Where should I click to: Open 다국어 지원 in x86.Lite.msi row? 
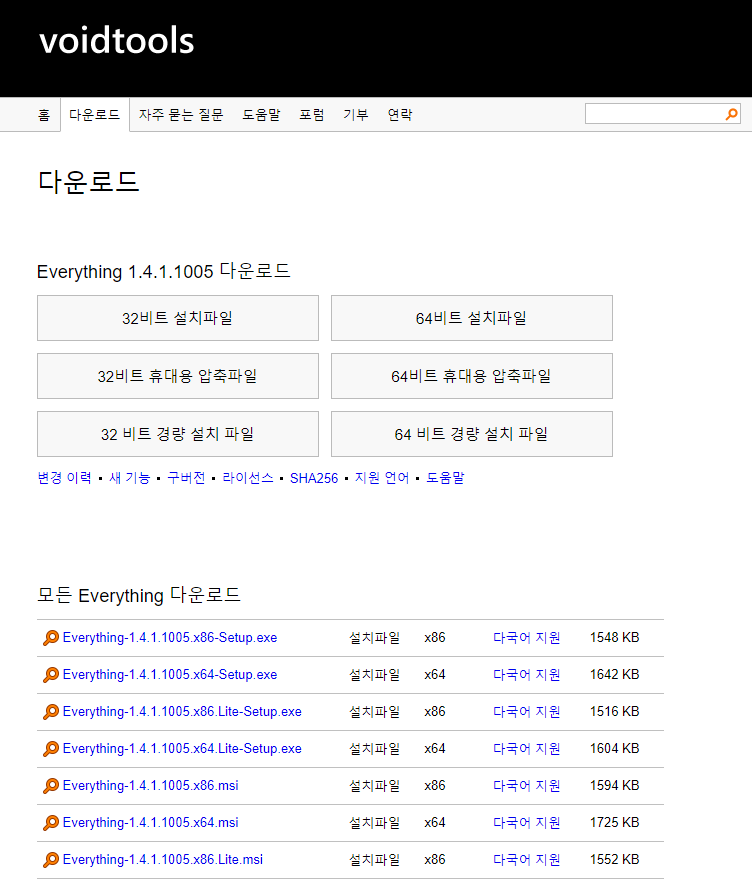tap(527, 860)
